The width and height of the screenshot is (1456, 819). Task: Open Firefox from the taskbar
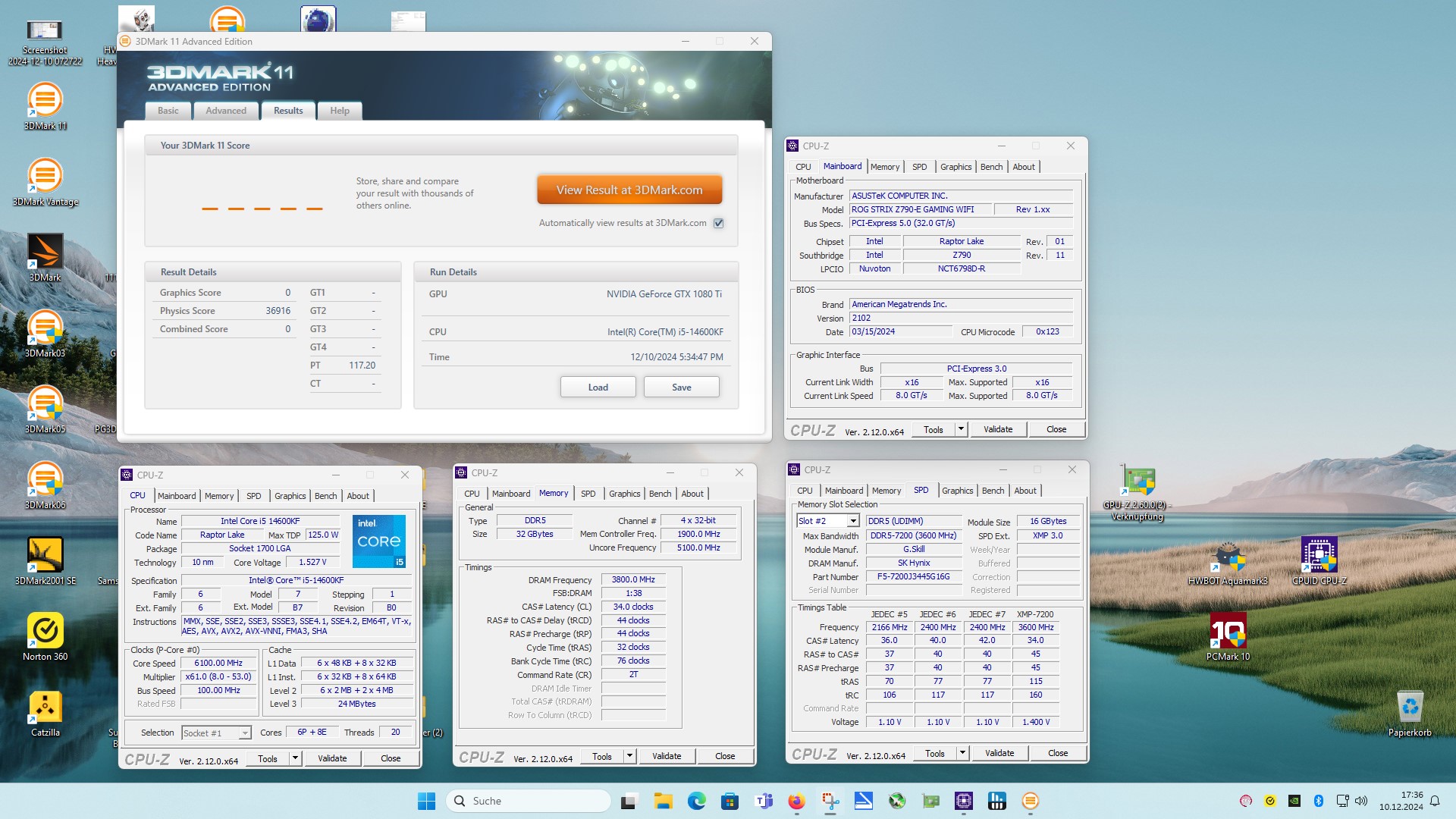coord(796,801)
